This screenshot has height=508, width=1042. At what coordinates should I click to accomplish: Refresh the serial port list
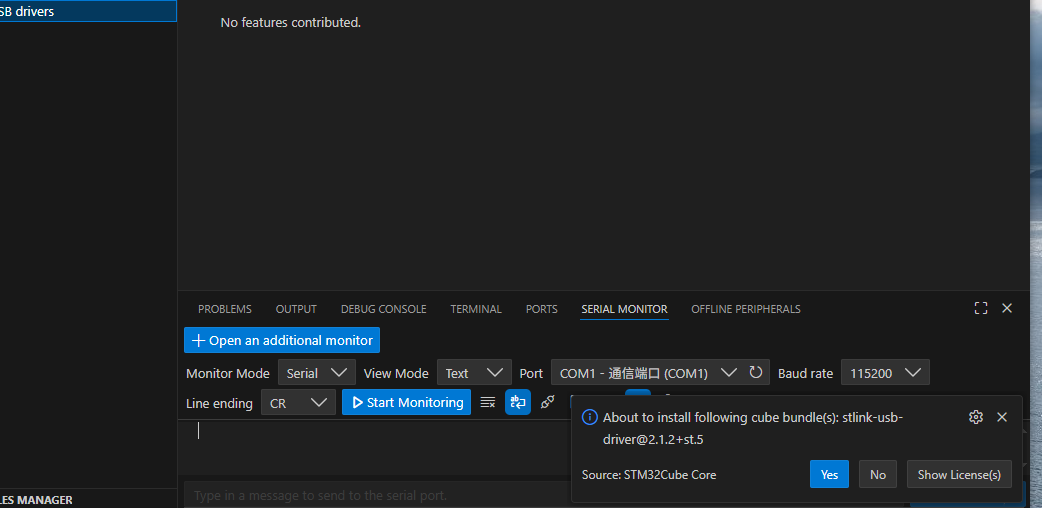click(x=756, y=373)
